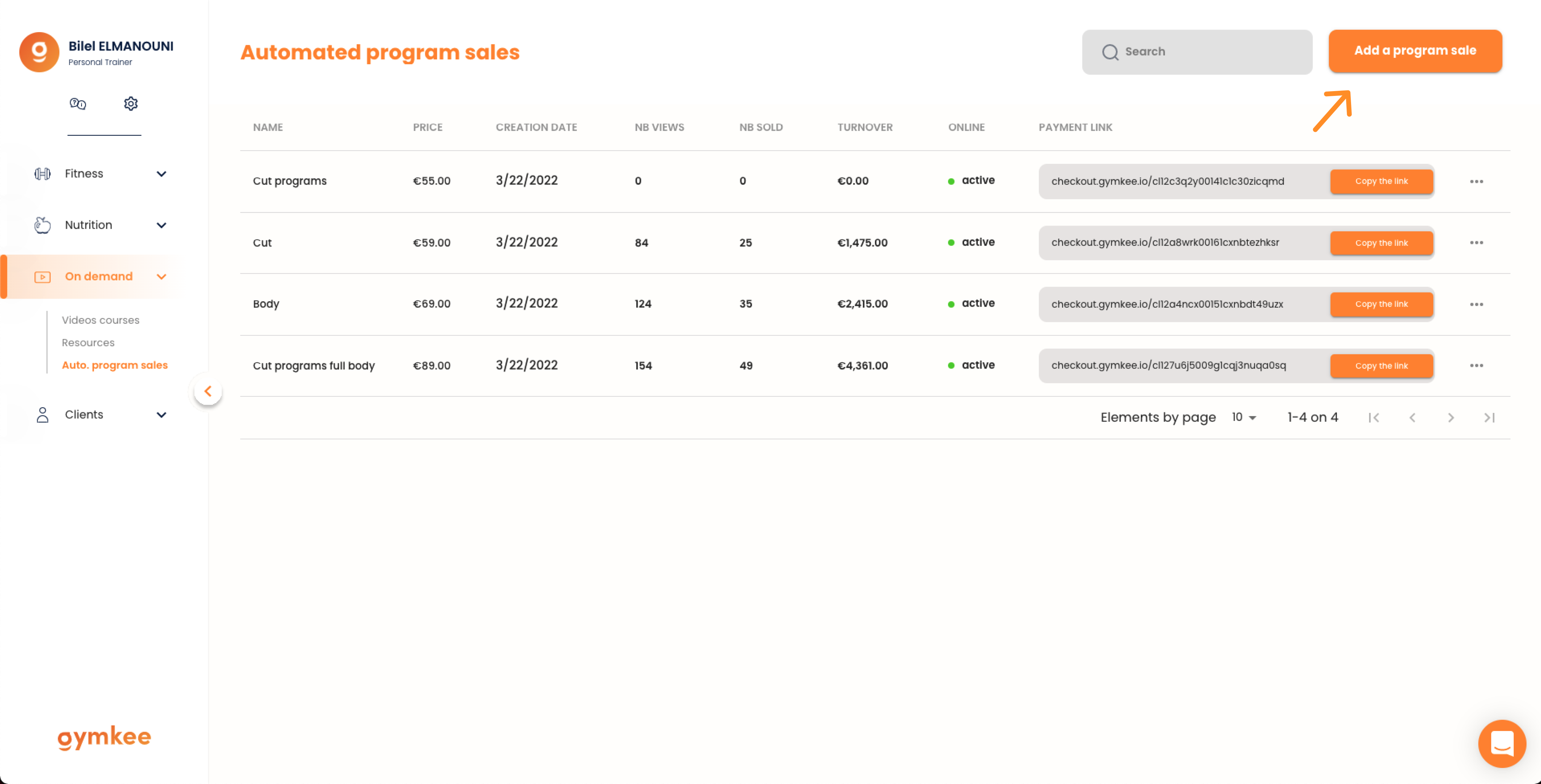Open the settings gear icon
Viewport: 1541px width, 784px height.
130,104
